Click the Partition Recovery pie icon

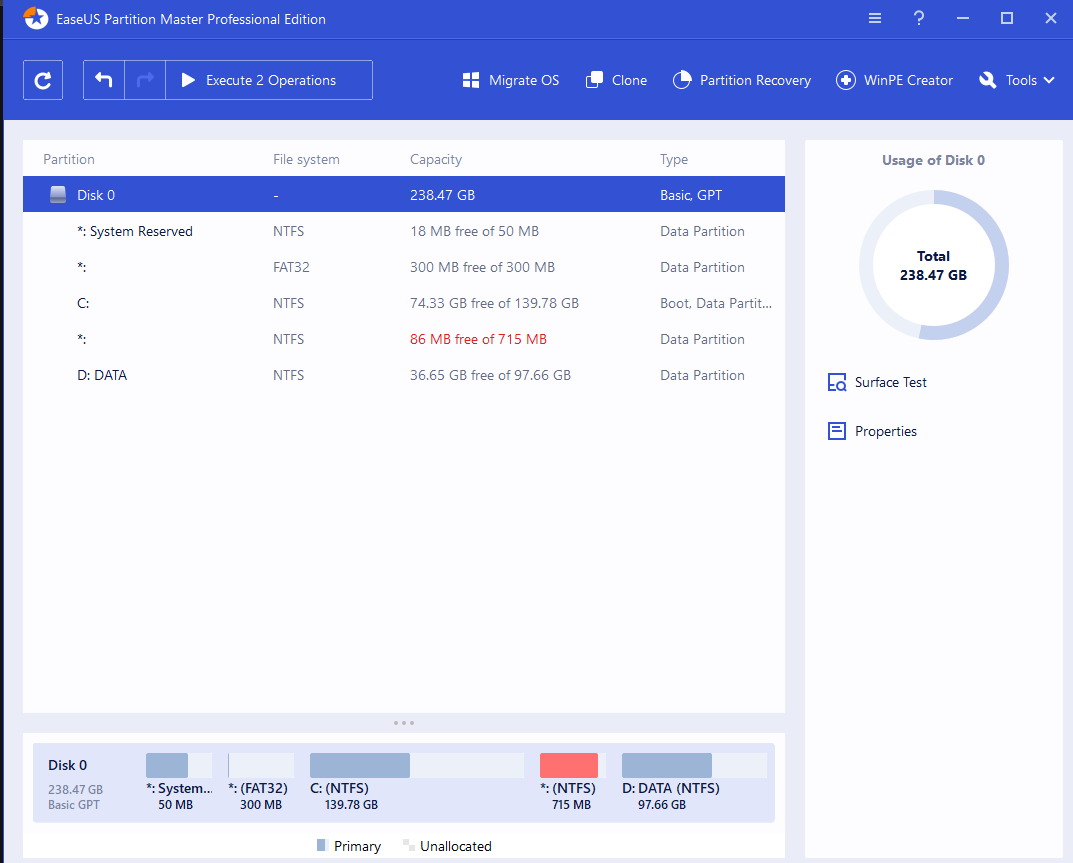pos(682,80)
